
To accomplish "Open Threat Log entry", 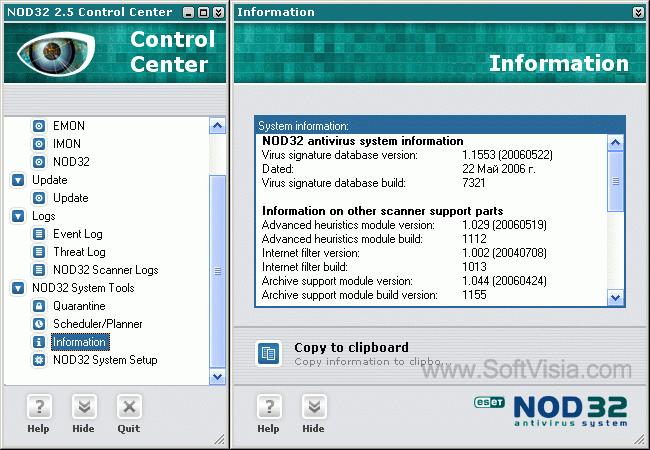I will coord(79,252).
